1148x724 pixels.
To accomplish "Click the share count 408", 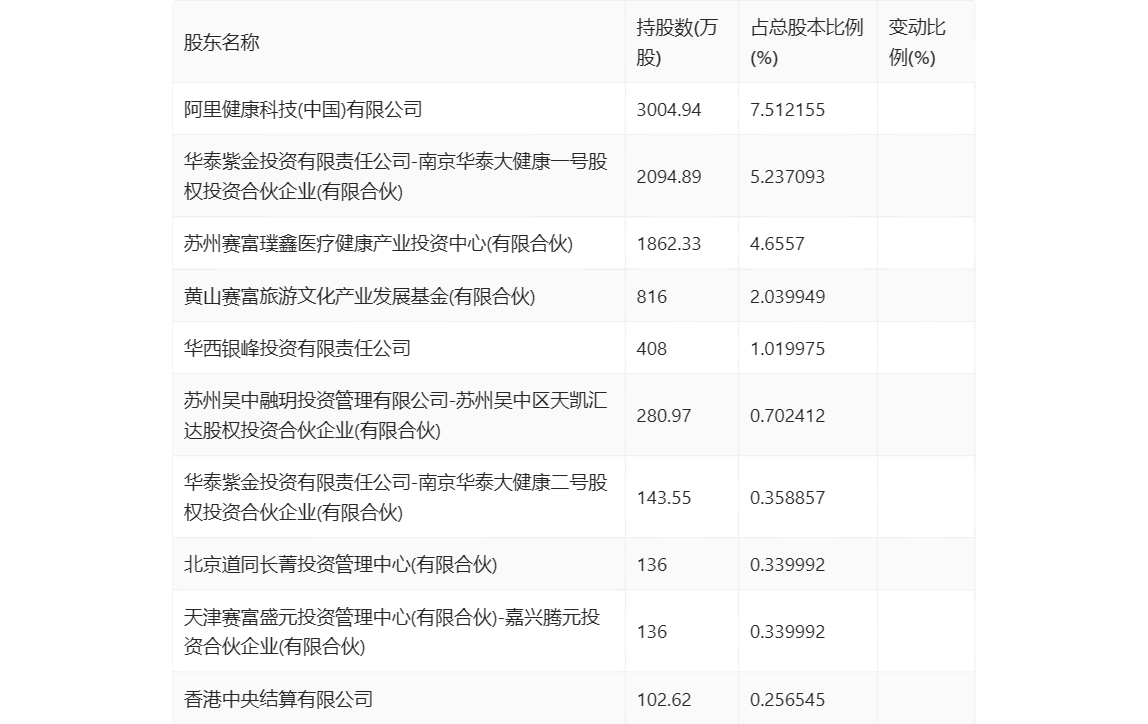I will [652, 348].
